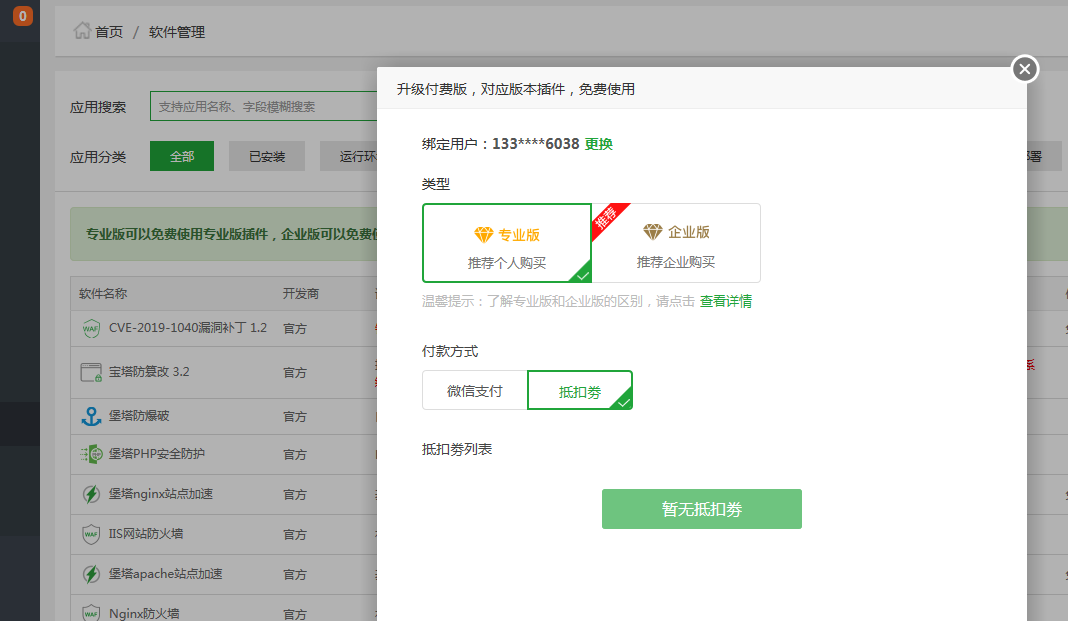Click the orange notification badge showing 0
1068x621 pixels.
pos(22,16)
